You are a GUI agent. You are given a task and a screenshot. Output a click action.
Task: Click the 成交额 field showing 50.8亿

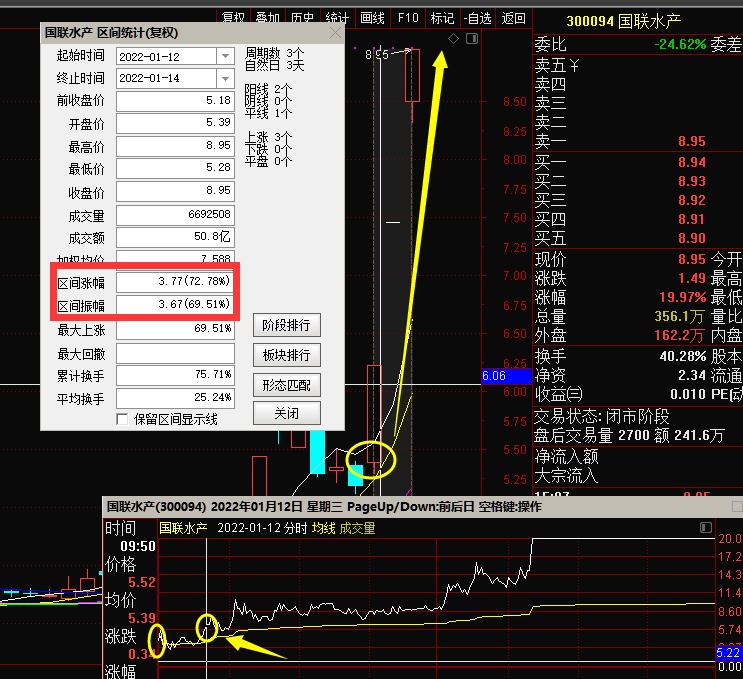pos(175,236)
